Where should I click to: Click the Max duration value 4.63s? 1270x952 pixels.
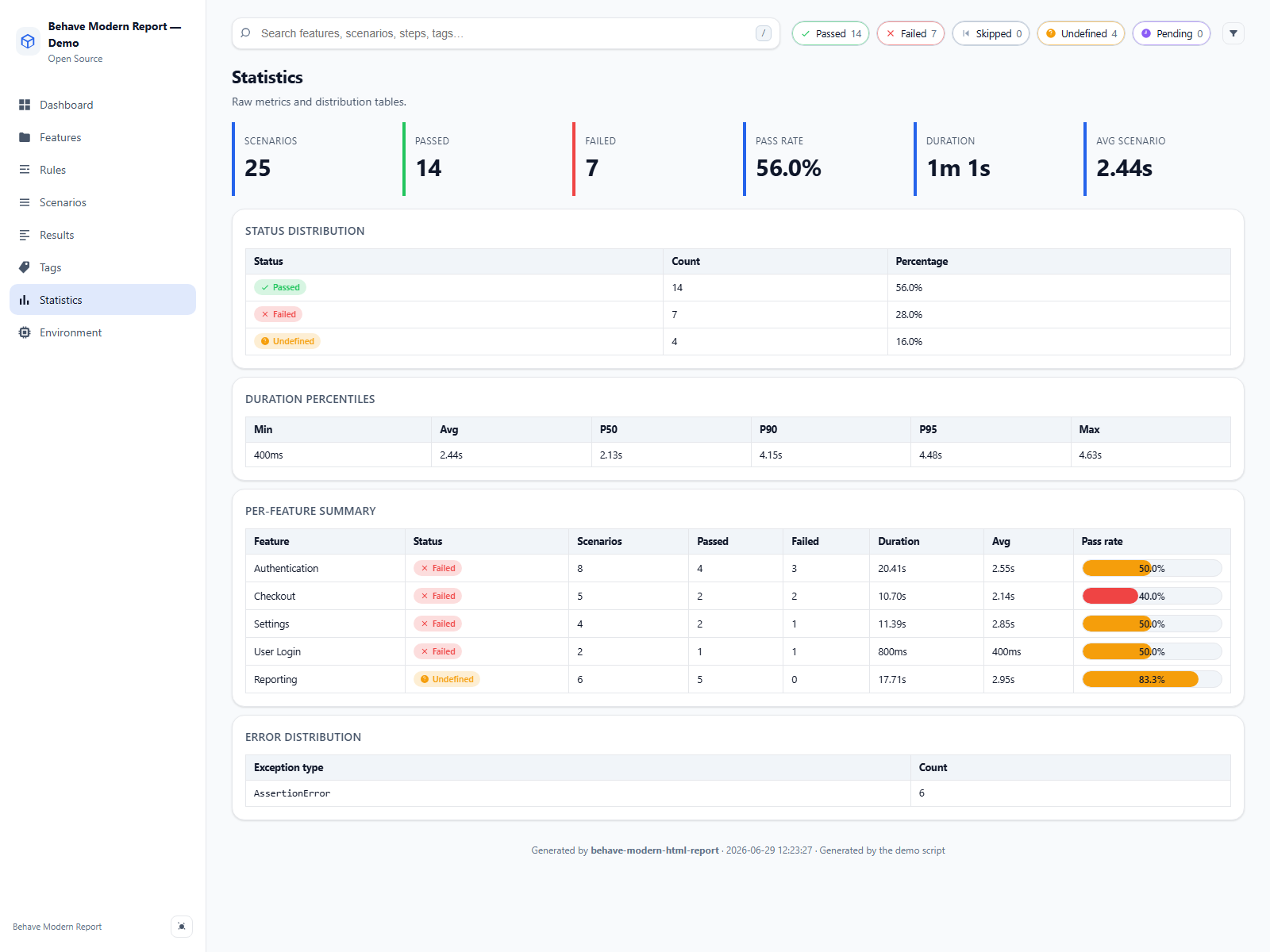(x=1091, y=455)
